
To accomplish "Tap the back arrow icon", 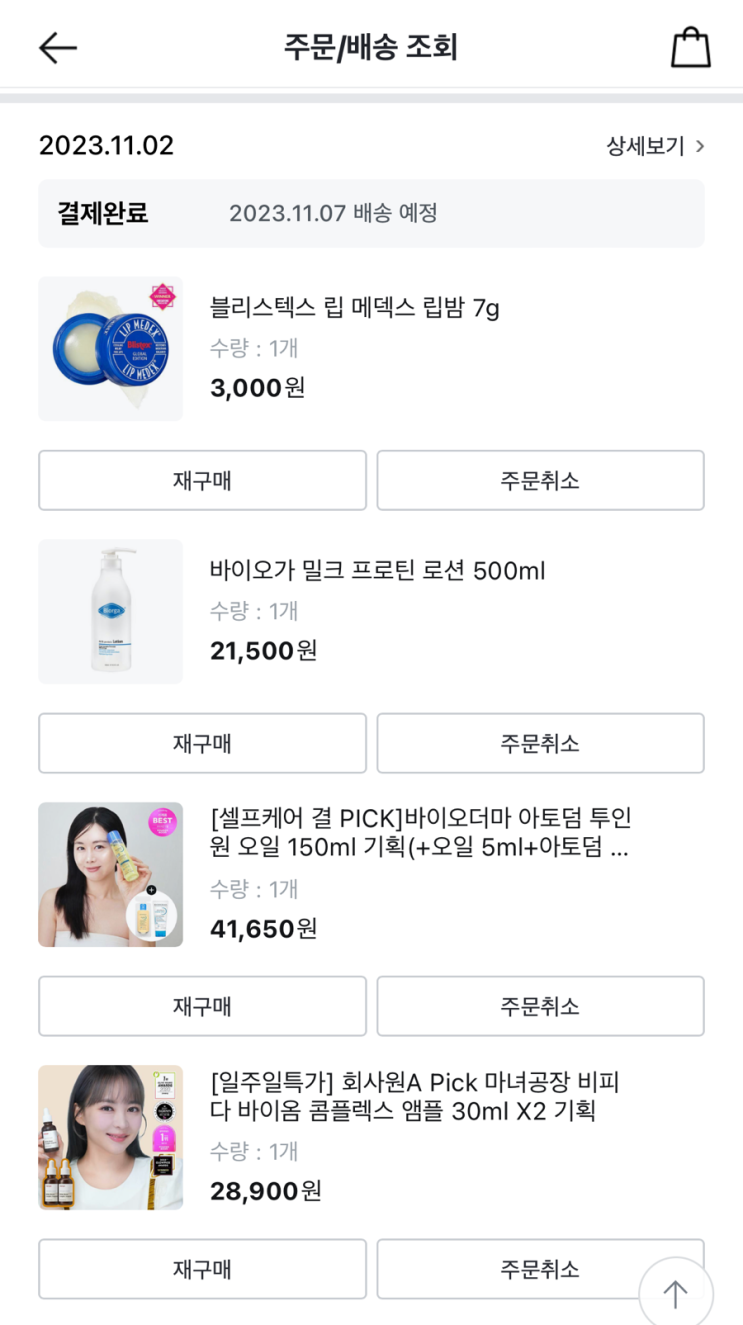I will [x=58, y=47].
